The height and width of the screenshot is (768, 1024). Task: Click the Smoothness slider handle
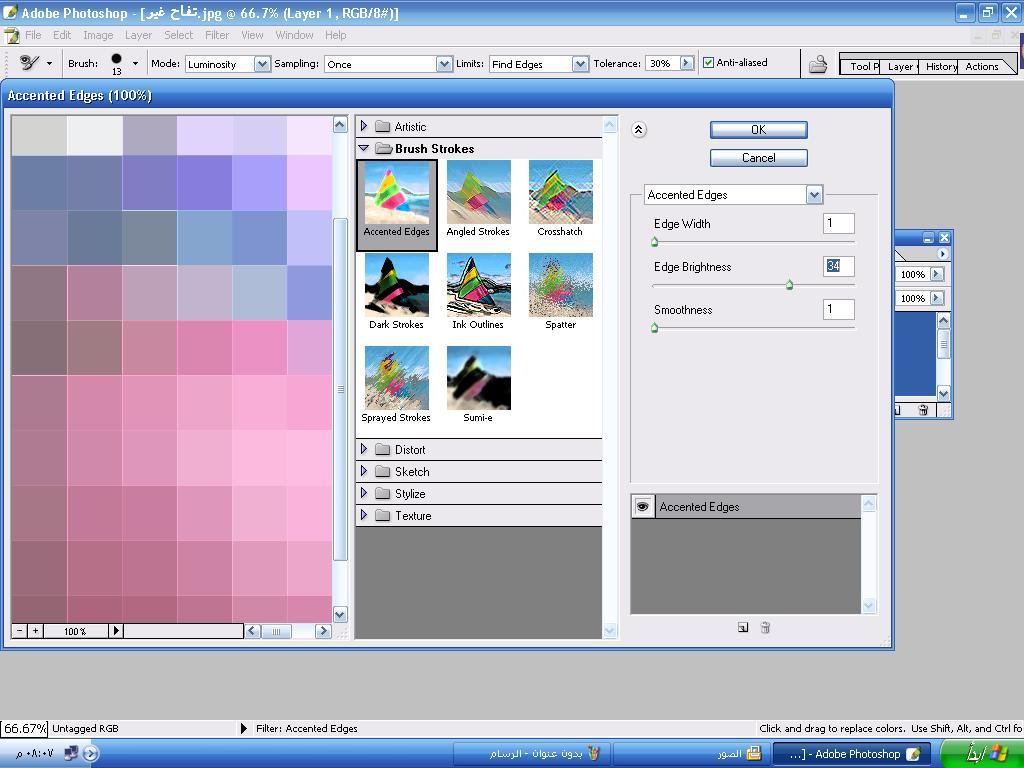(654, 328)
